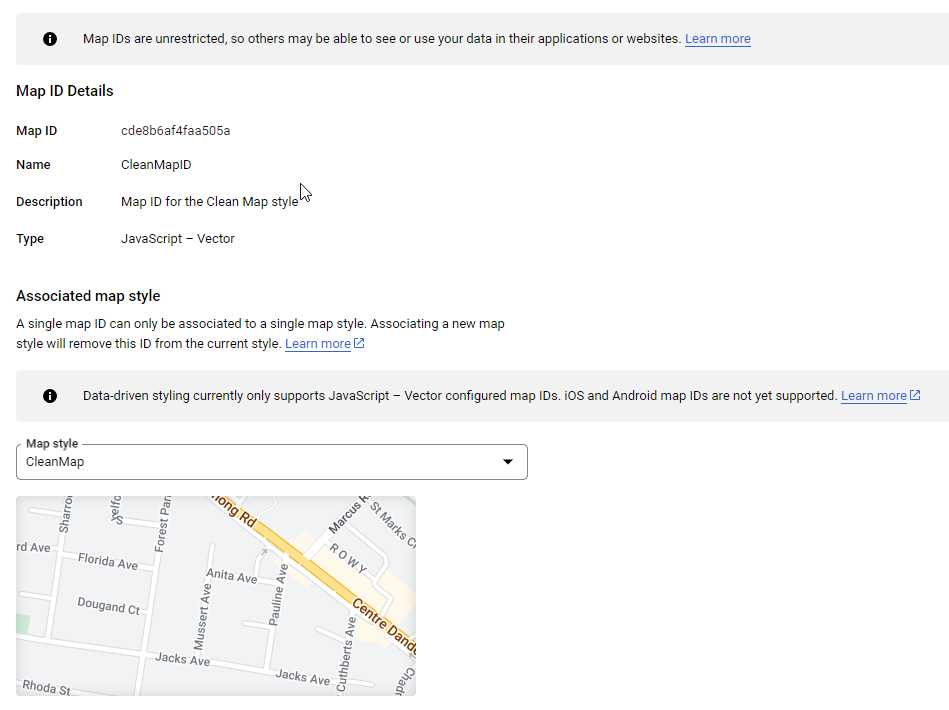
Task: Click the Clean Map style description text
Action: pyautogui.click(x=209, y=202)
